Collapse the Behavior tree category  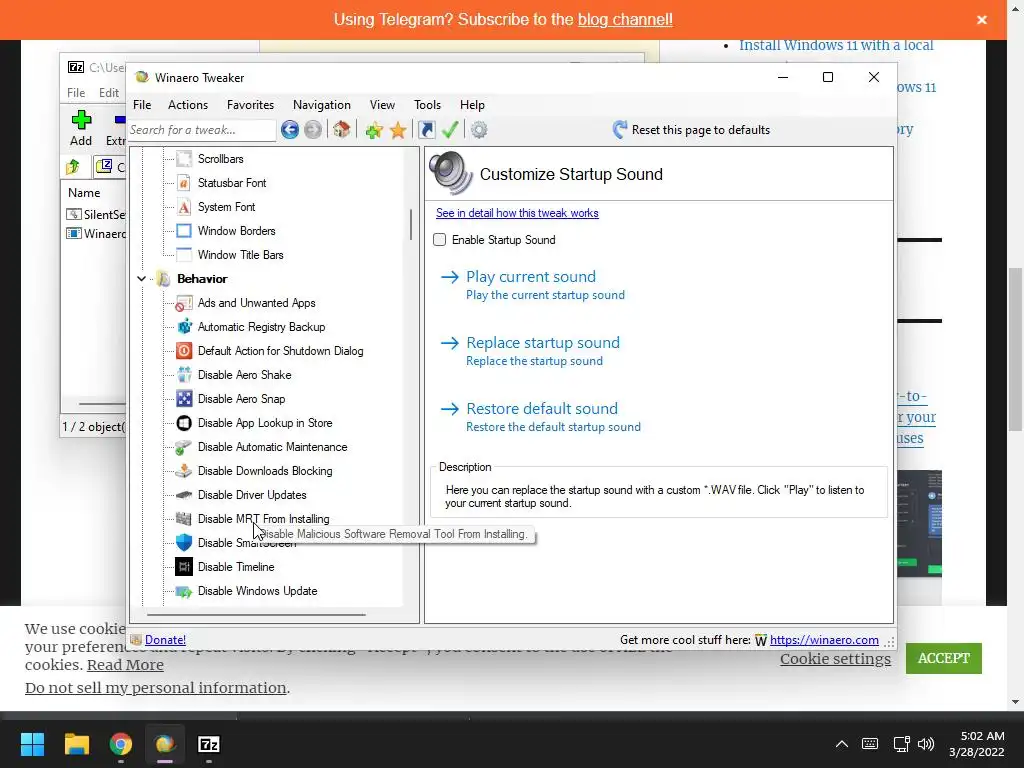[141, 279]
